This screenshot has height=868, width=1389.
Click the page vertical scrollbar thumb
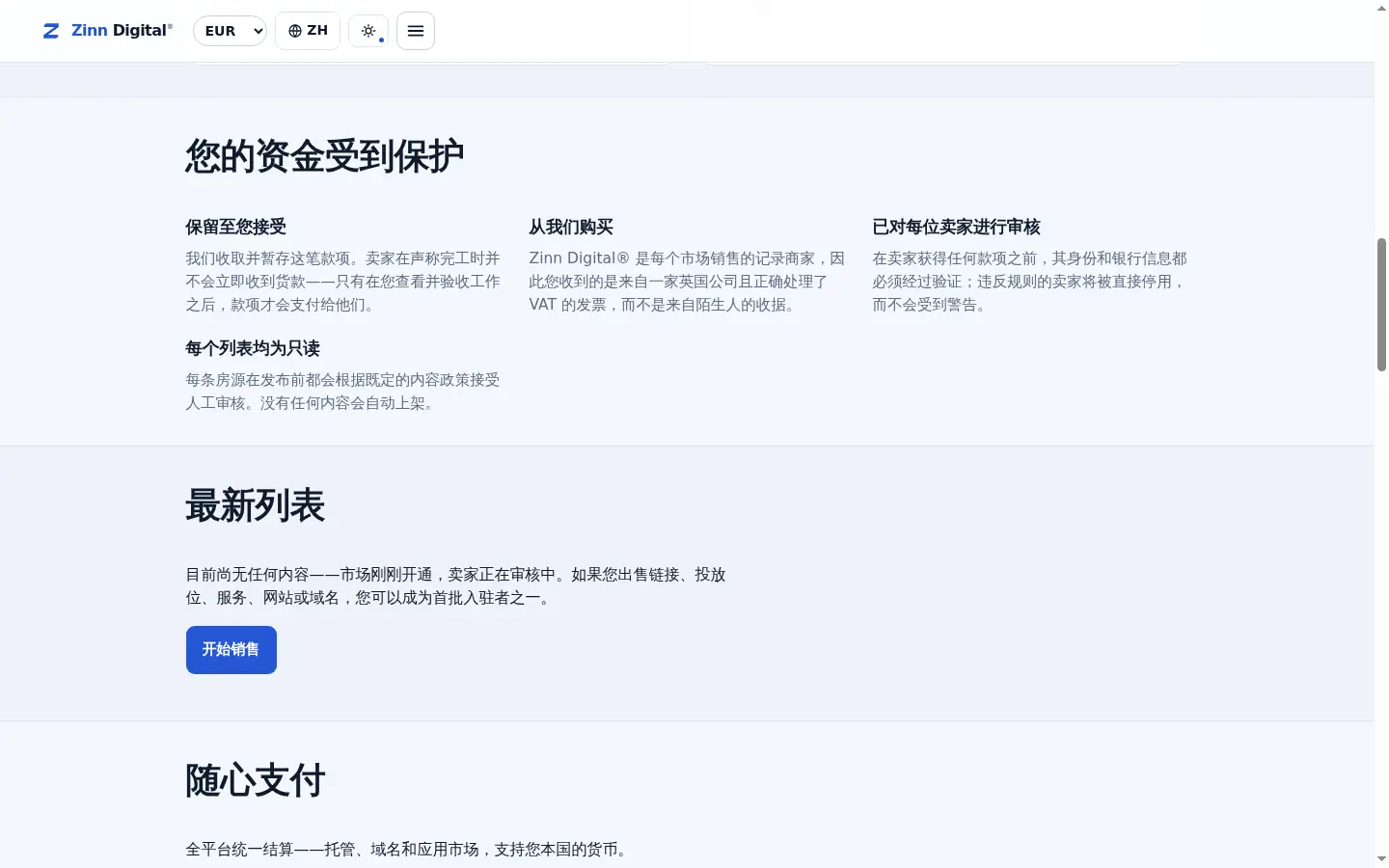[x=1381, y=304]
